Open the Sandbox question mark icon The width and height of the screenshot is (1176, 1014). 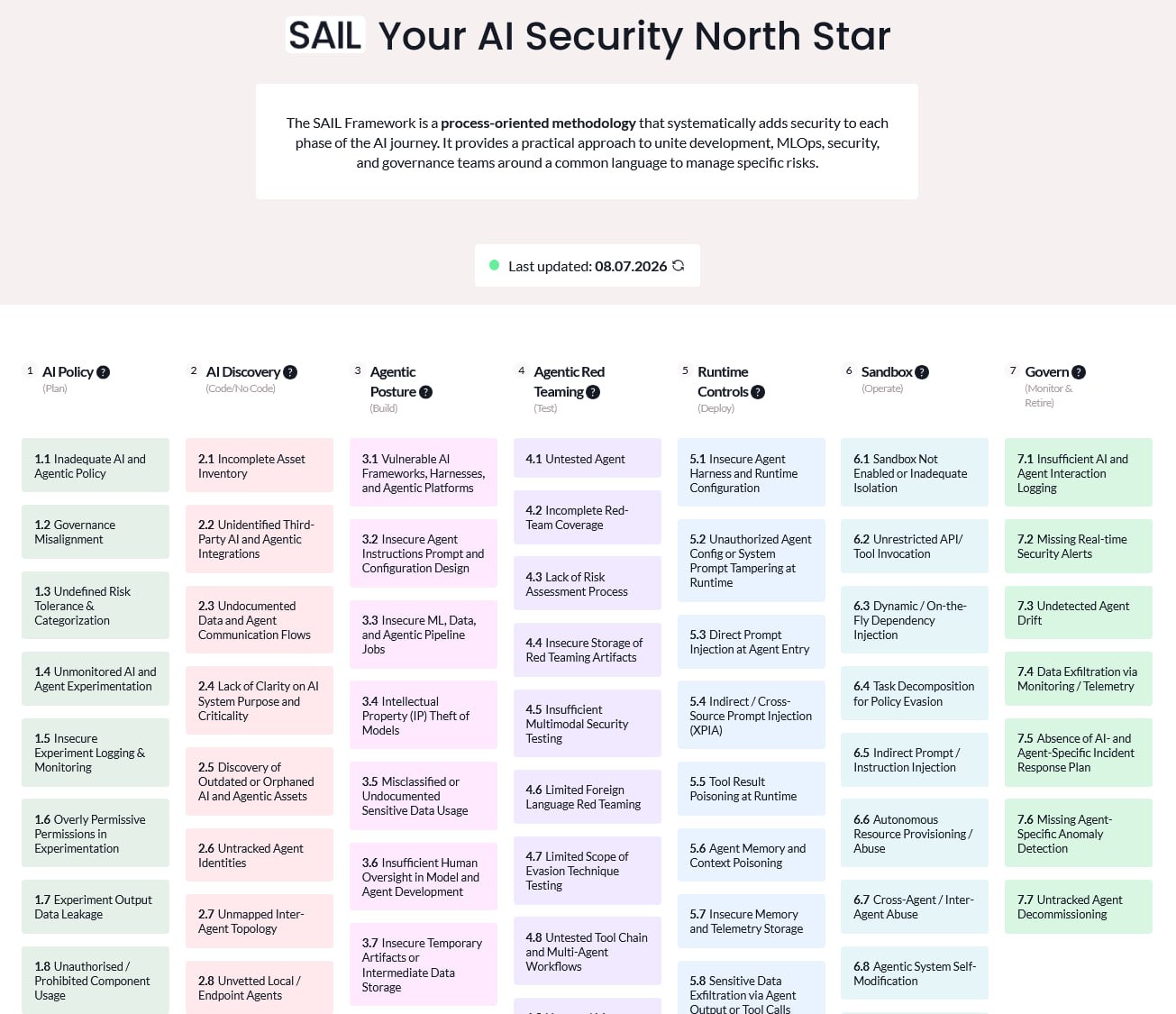click(922, 372)
